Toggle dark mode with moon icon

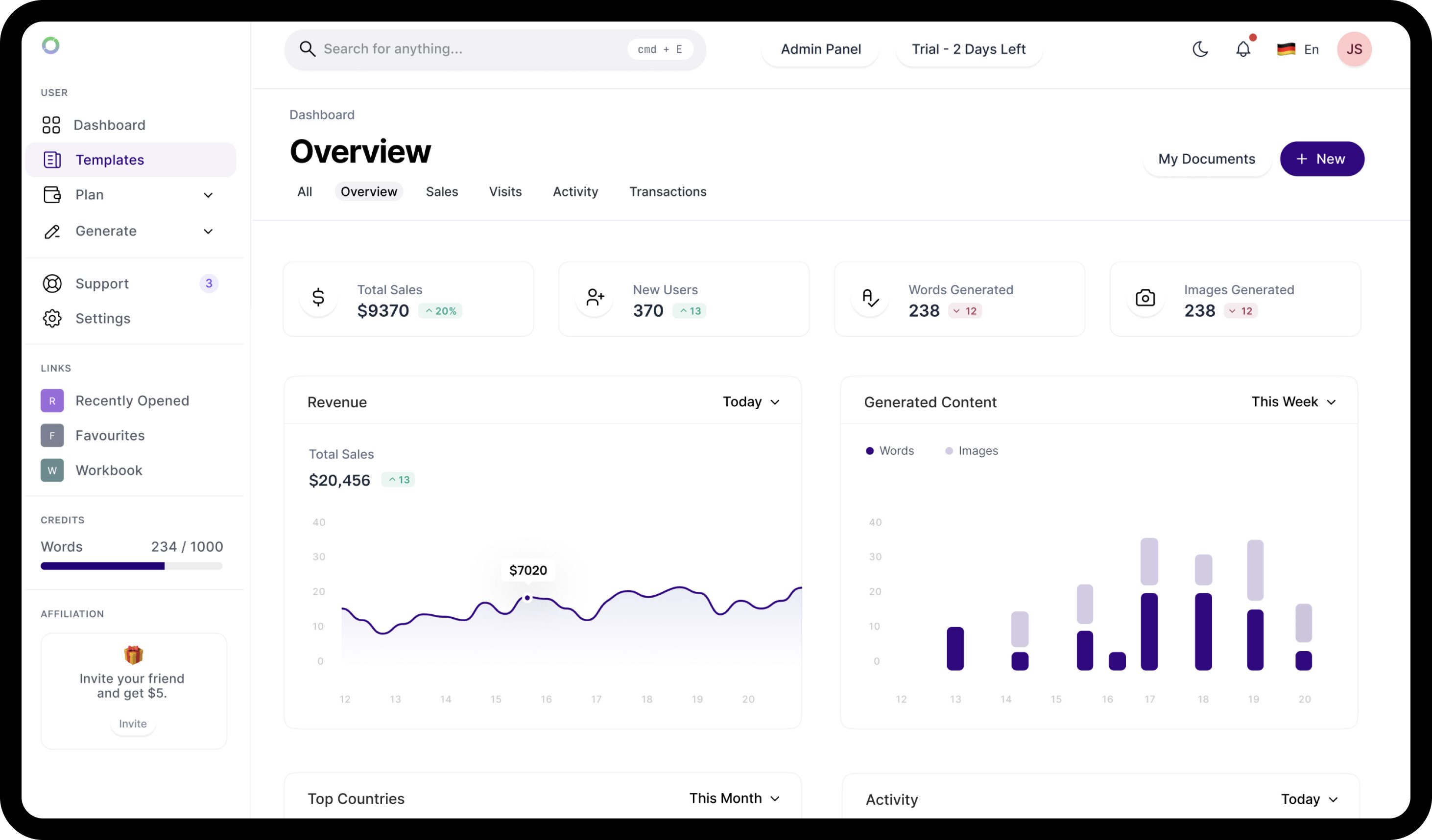pos(1199,49)
